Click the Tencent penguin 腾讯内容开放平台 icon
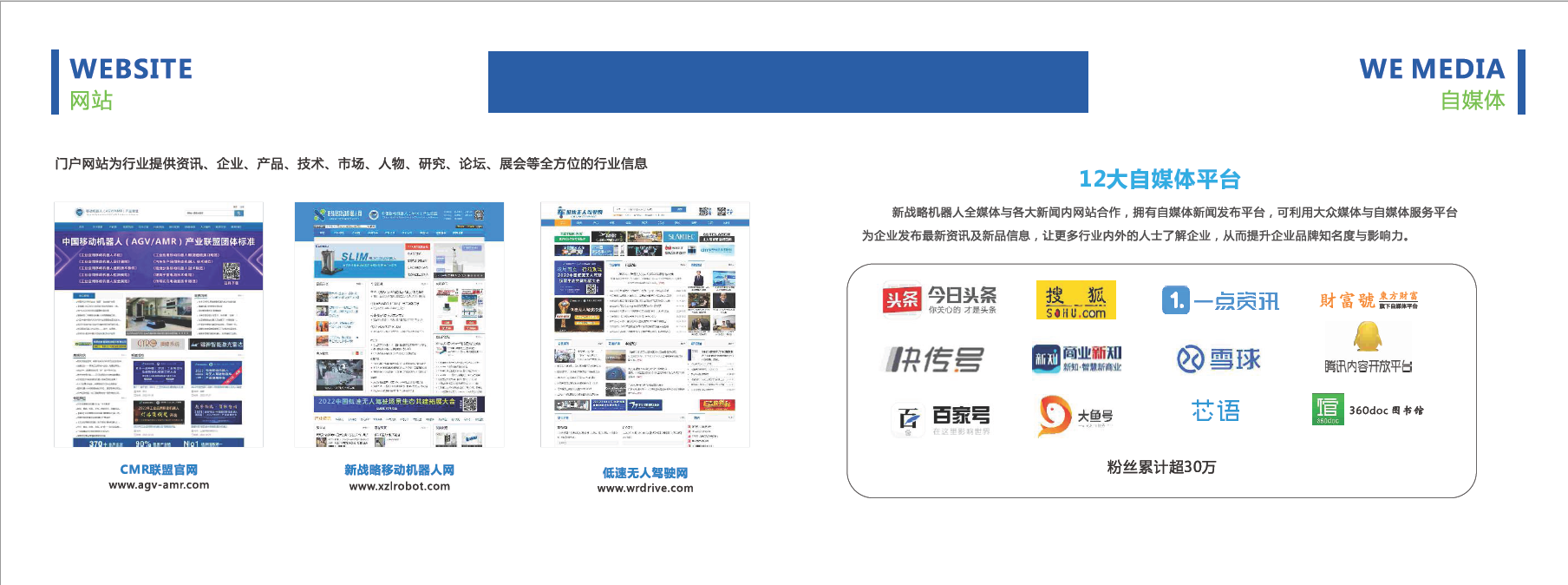The image size is (1568, 585). [1368, 338]
